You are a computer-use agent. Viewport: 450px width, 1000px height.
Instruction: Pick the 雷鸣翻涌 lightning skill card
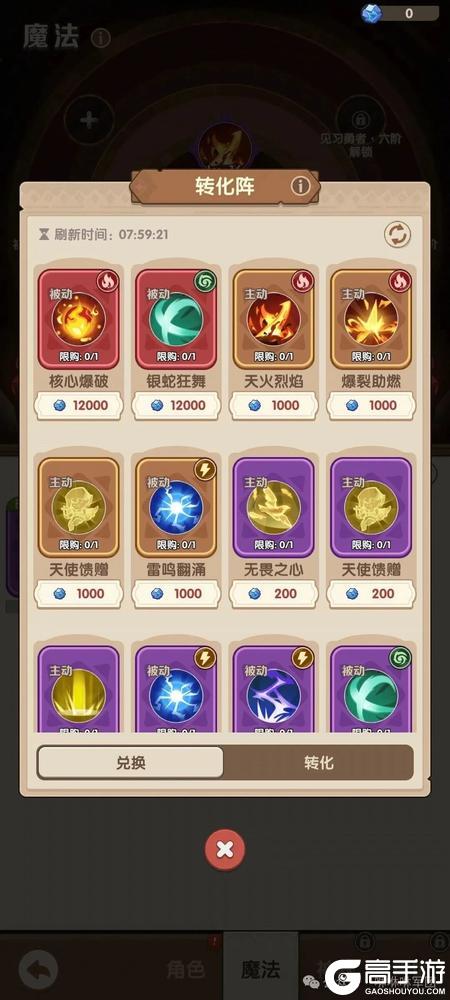coord(177,507)
